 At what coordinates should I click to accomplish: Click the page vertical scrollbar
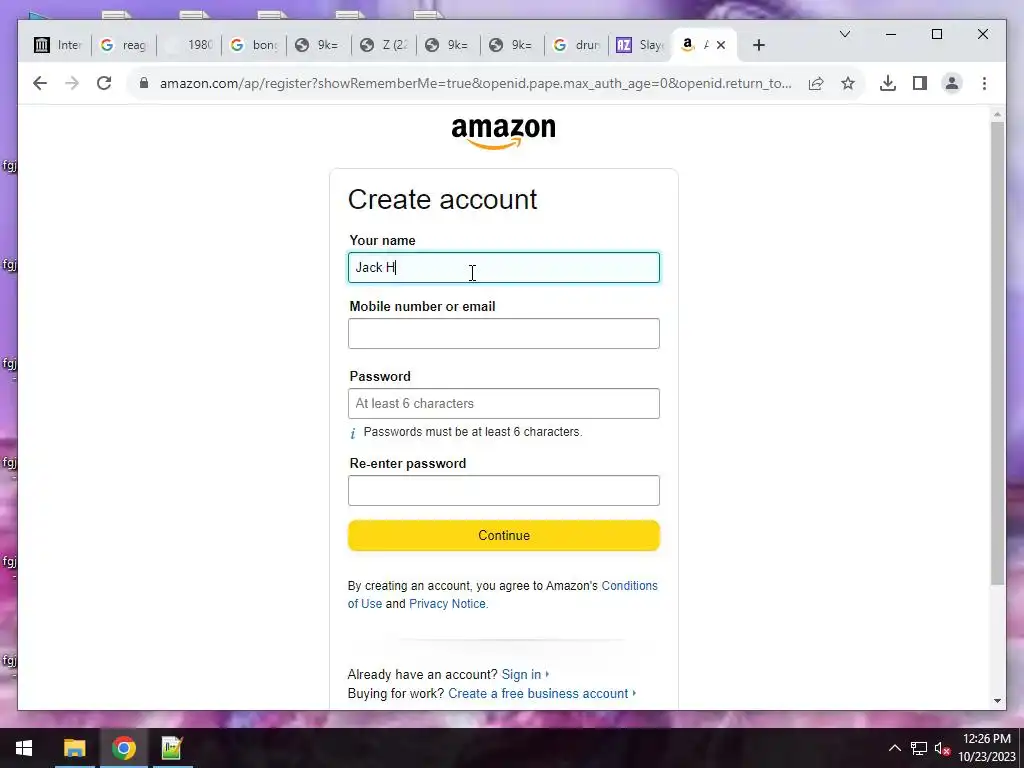(x=997, y=353)
